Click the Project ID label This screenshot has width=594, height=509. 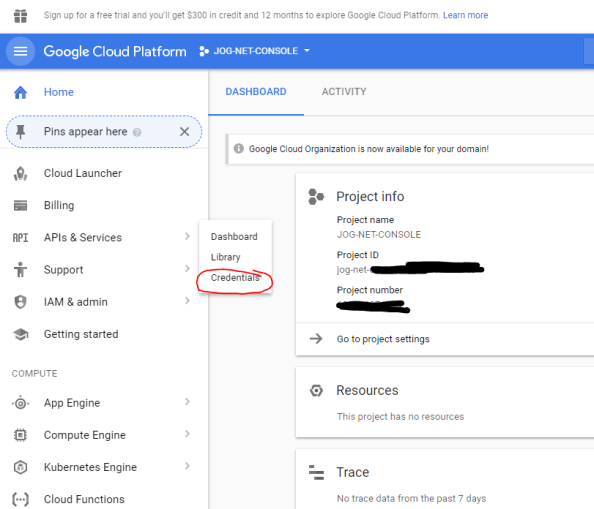(358, 255)
